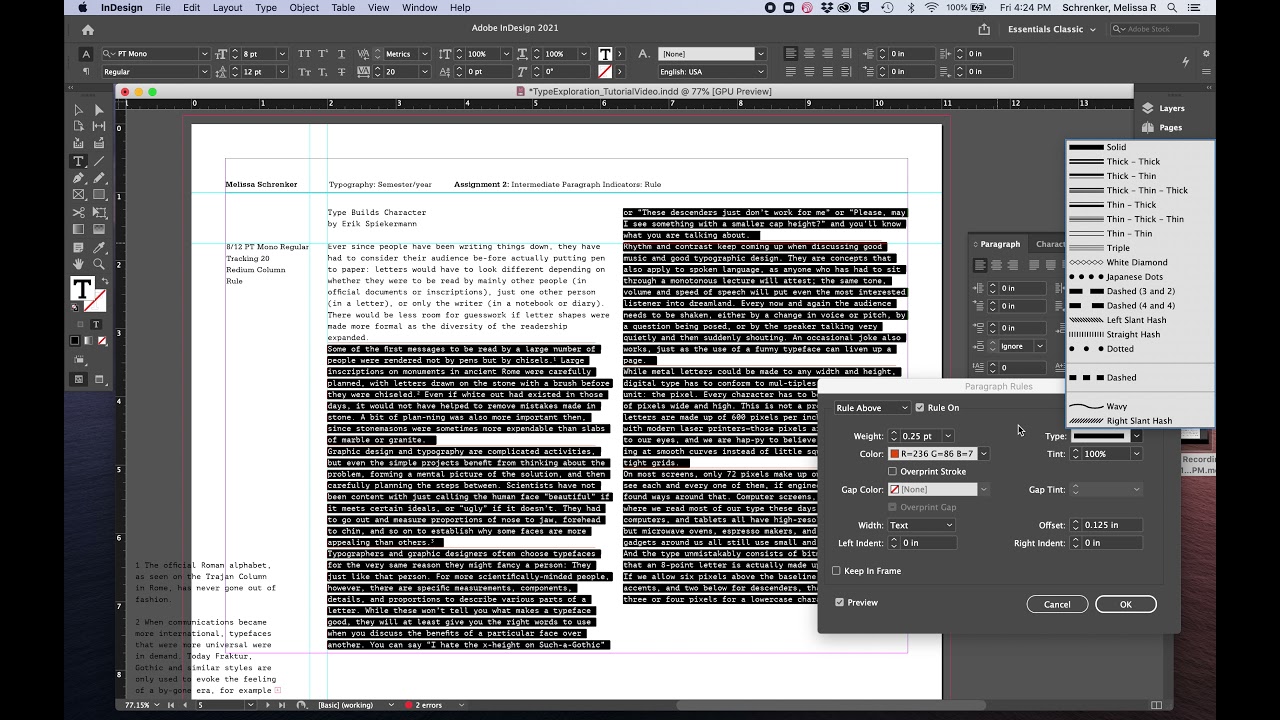Image resolution: width=1280 pixels, height=720 pixels.
Task: Select the Direct Selection tool
Action: 99,110
